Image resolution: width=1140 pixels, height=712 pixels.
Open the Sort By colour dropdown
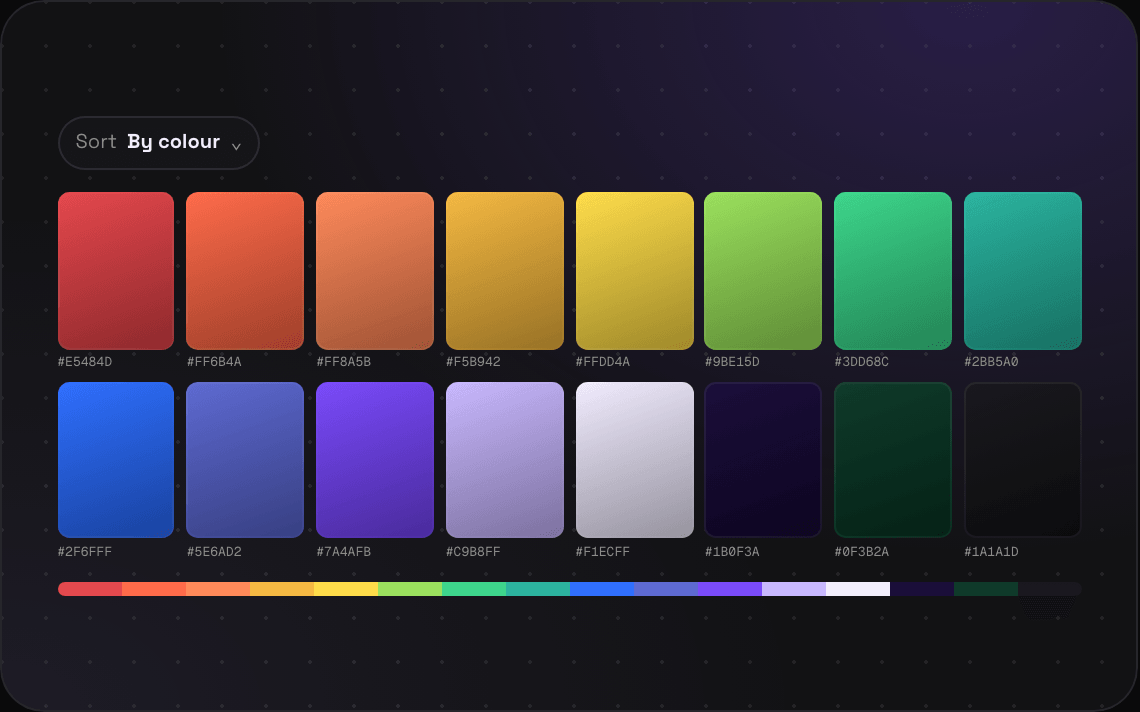[x=158, y=143]
